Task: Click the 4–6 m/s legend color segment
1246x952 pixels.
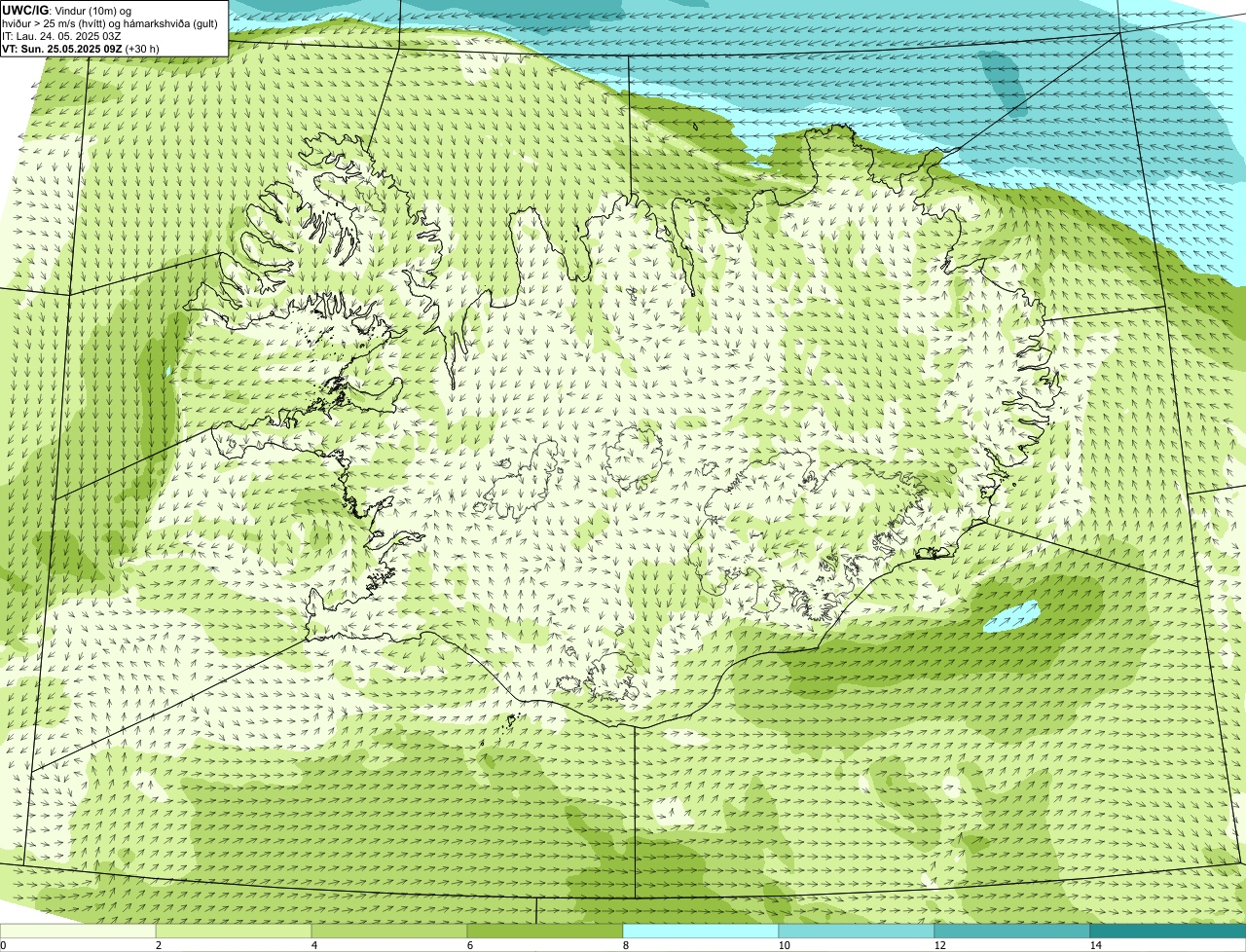Action: coord(389,931)
